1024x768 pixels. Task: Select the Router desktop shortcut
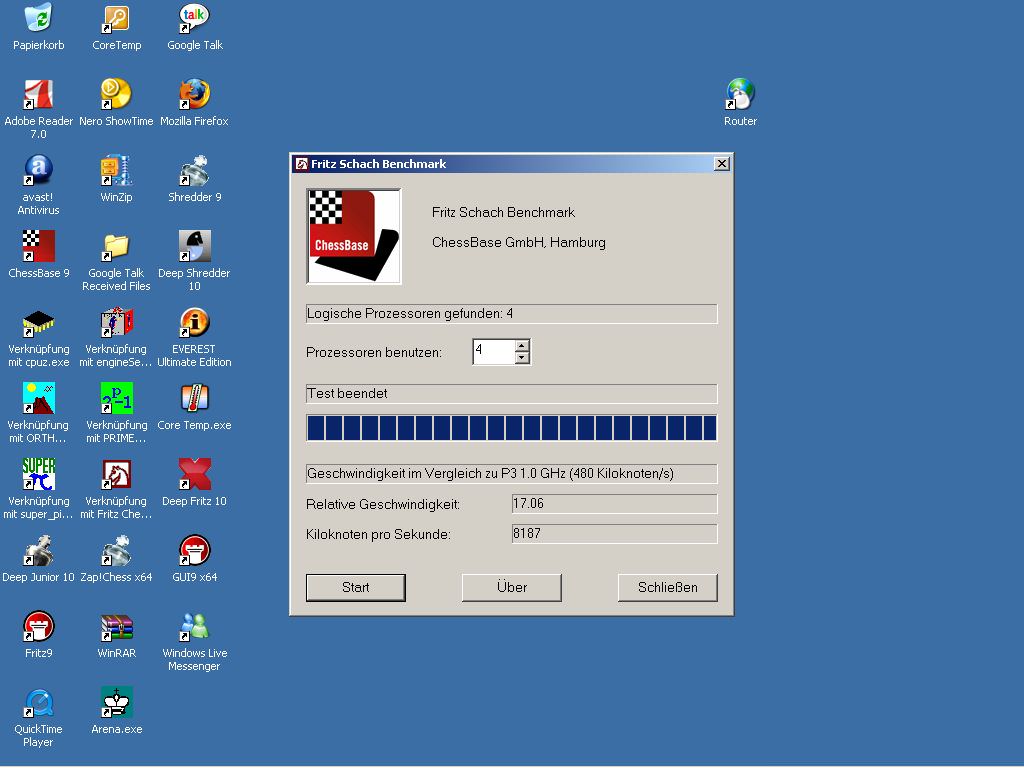click(x=740, y=93)
